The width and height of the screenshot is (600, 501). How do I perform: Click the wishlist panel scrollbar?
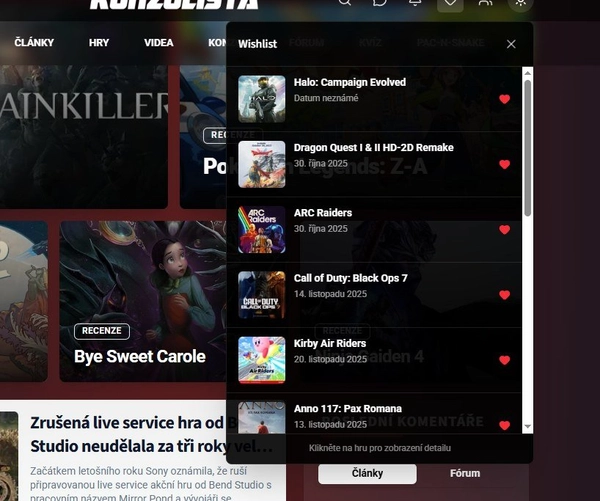[x=527, y=150]
